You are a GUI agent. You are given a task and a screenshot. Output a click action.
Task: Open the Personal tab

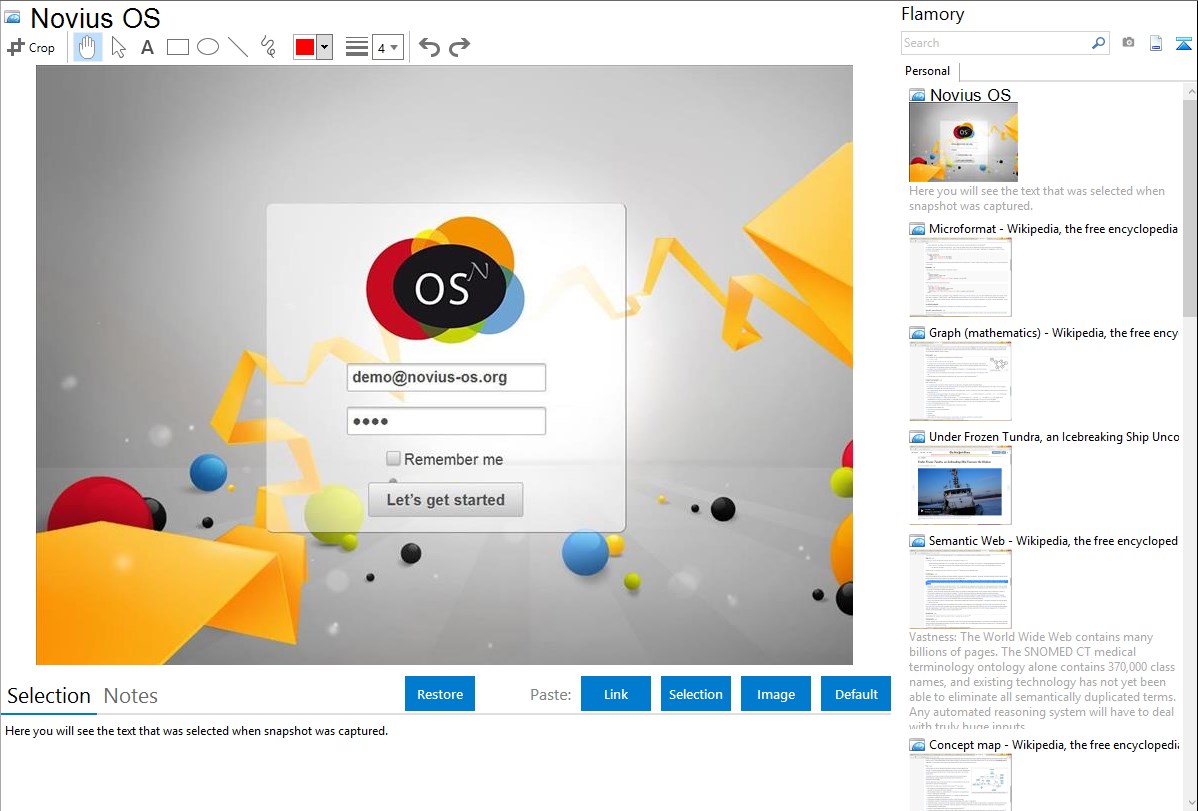click(x=927, y=71)
